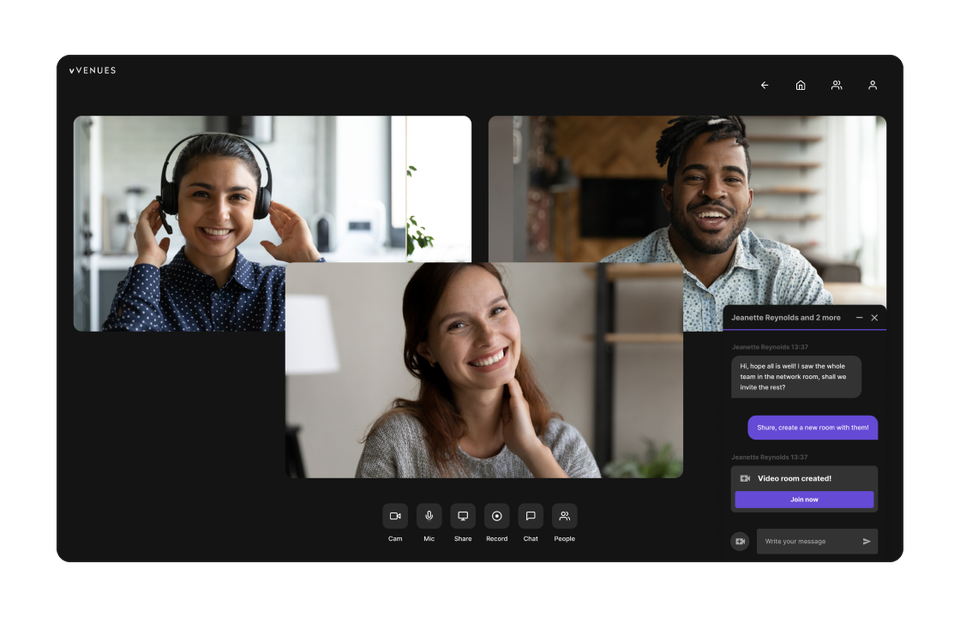The image size is (960, 617).
Task: Click the vVENUES logo
Action: [x=92, y=70]
